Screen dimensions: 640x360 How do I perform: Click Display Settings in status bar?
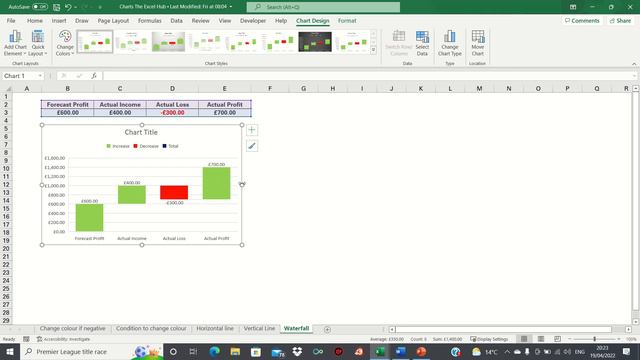pyautogui.click(x=489, y=339)
